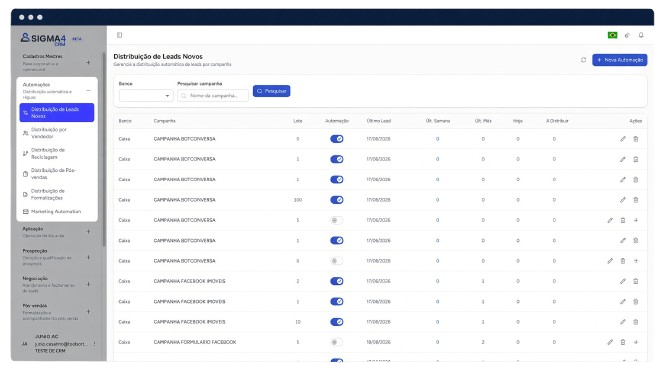Delete FACEBOOK IMOVEIS row with Lote 1
666x375 pixels.
click(x=635, y=302)
